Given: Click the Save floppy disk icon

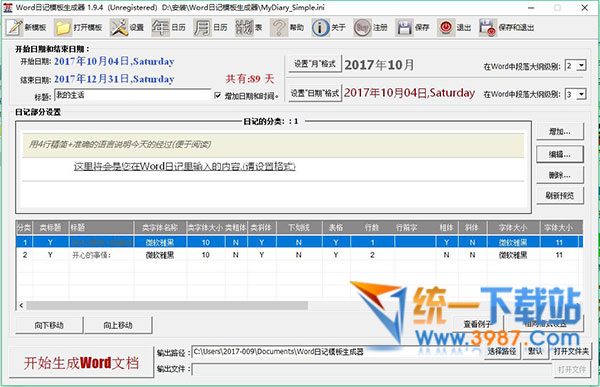Looking at the screenshot, I should point(404,28).
